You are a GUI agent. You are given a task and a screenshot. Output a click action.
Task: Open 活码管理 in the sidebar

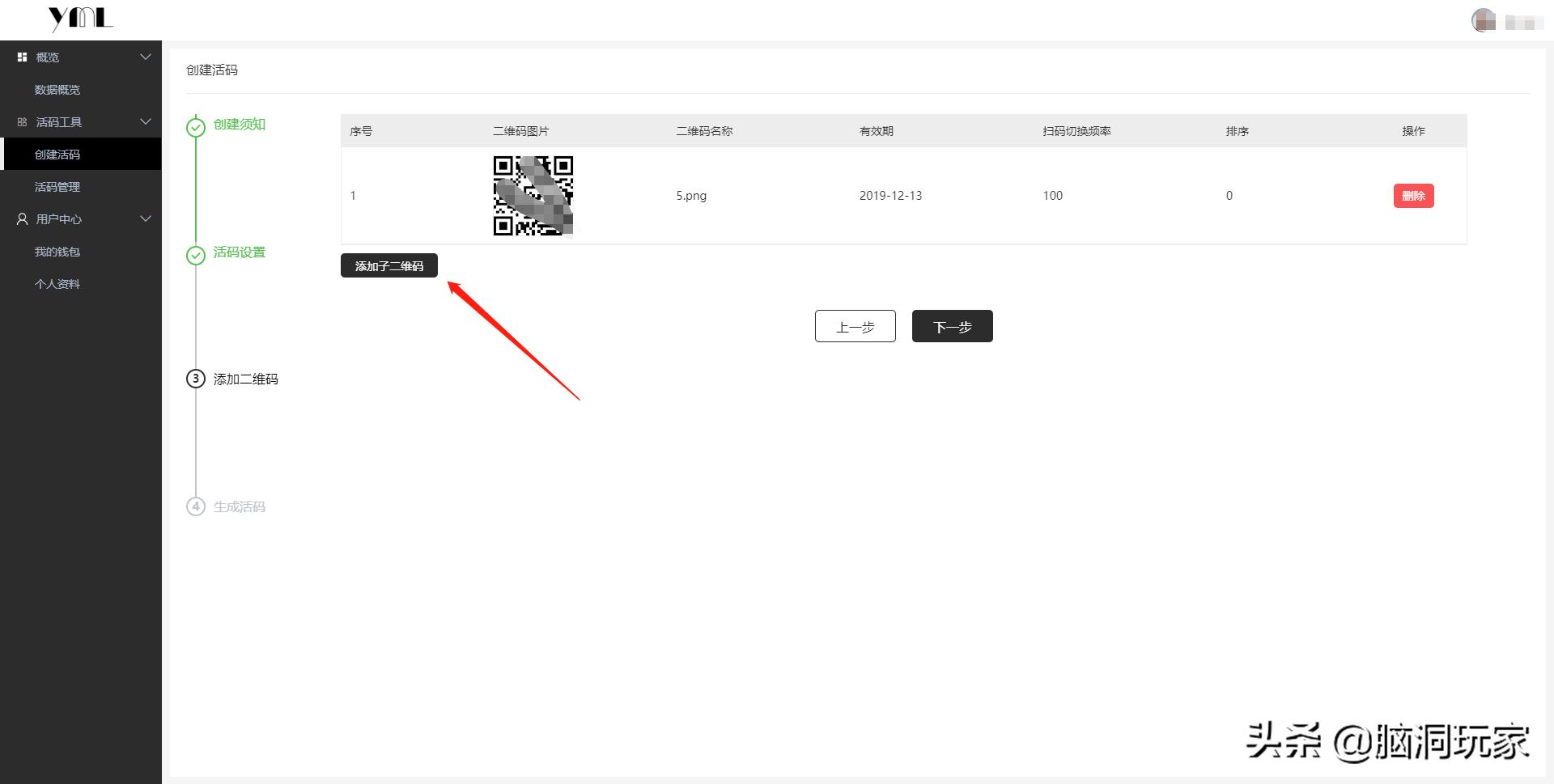57,187
